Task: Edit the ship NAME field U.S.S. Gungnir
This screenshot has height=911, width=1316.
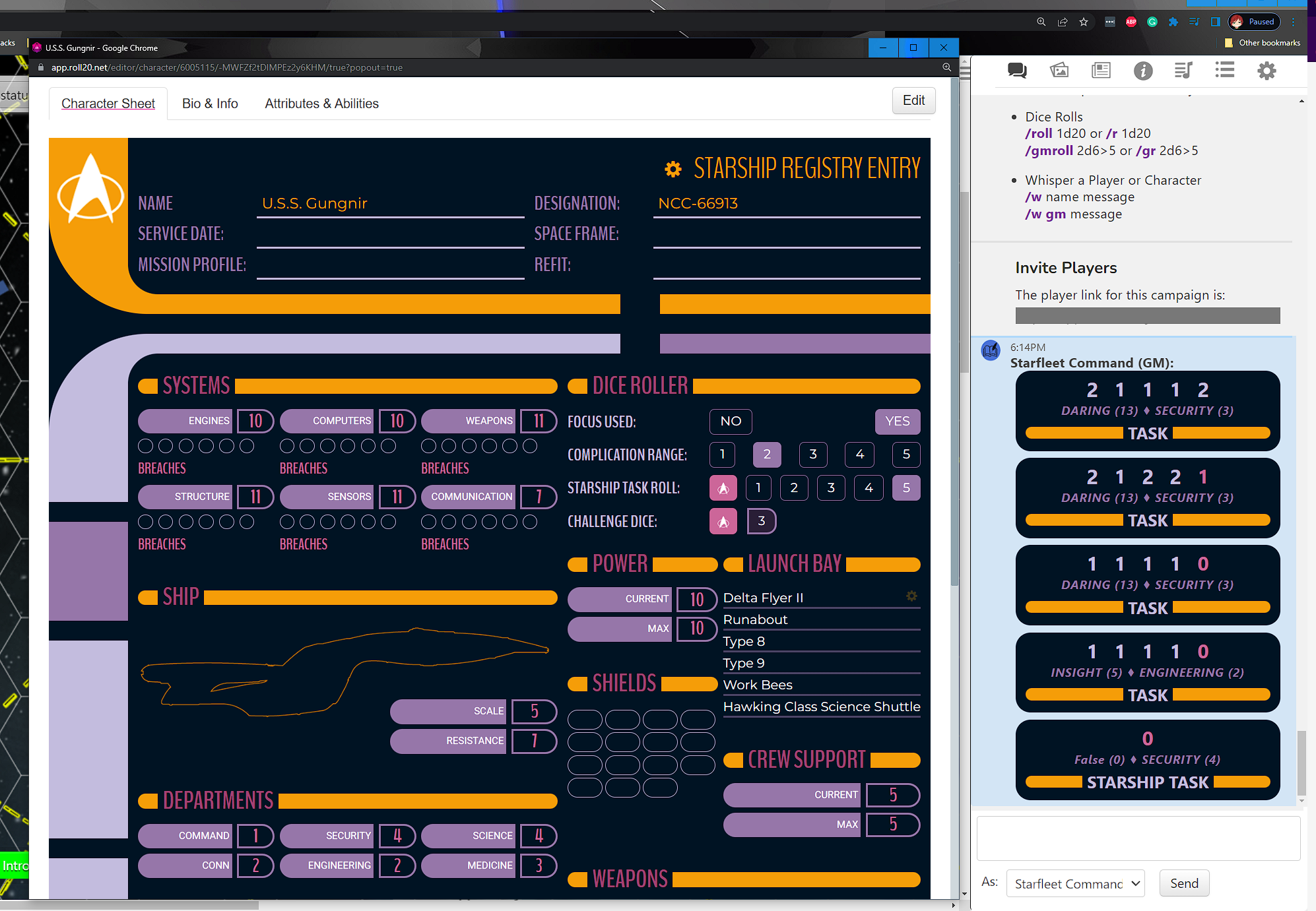Action: click(x=391, y=204)
